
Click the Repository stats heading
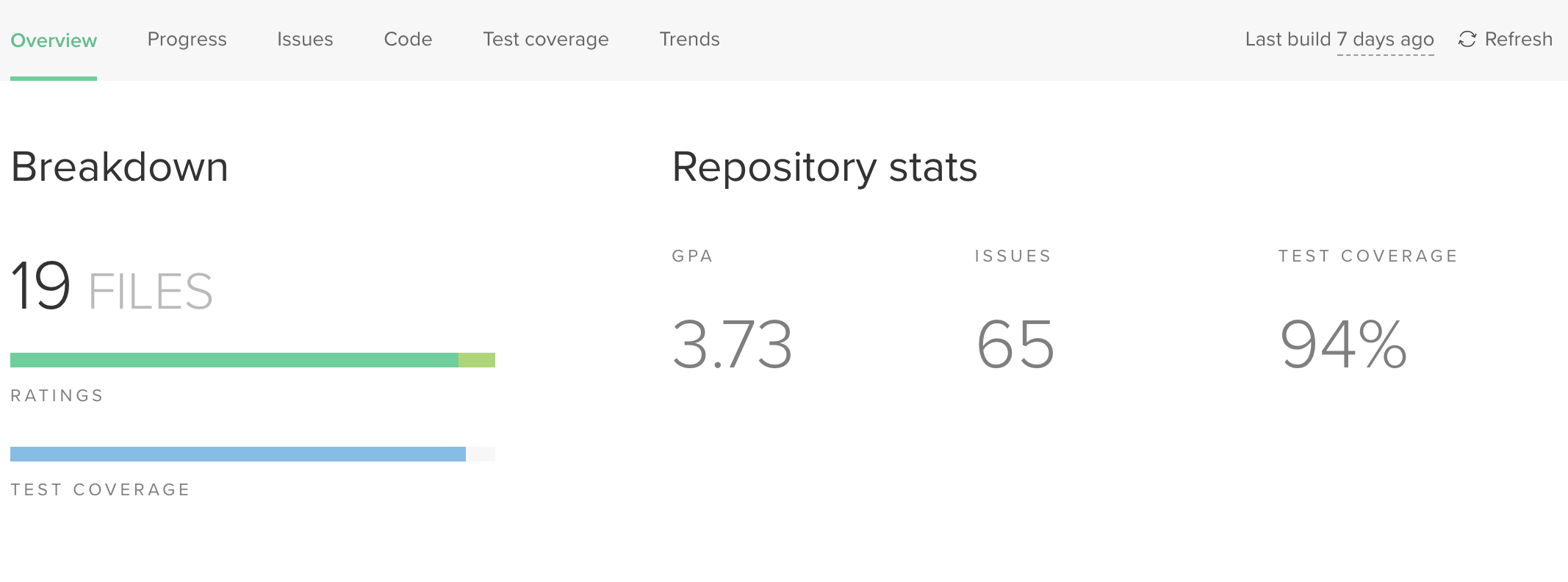point(824,168)
